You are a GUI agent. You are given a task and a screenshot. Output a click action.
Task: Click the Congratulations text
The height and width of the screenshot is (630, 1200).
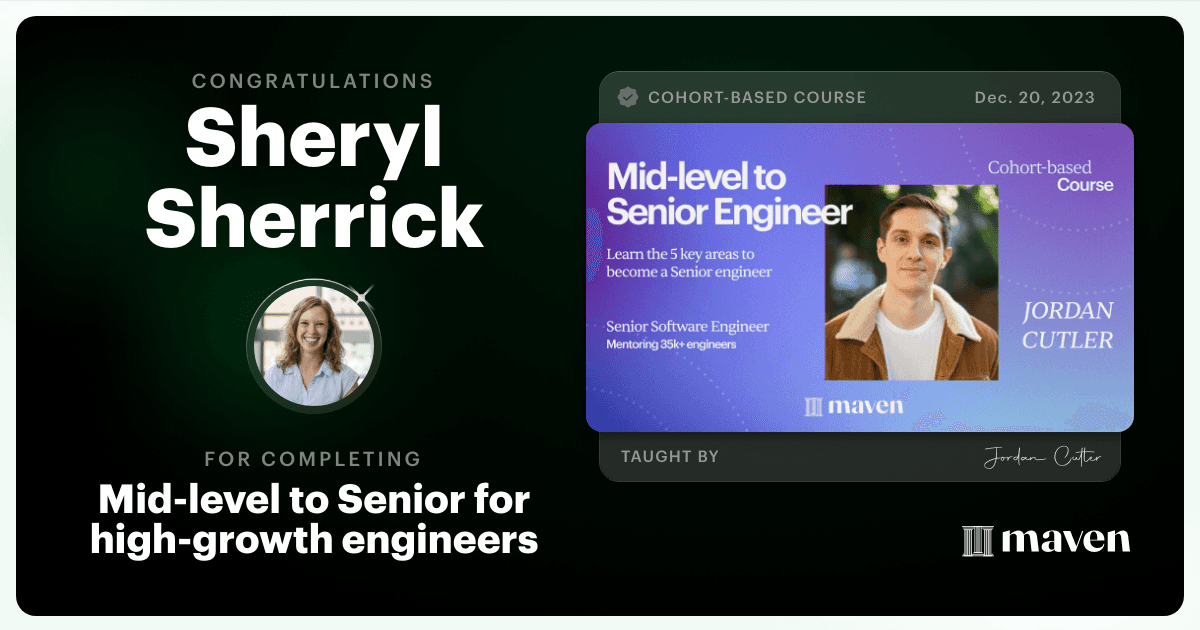tap(313, 81)
